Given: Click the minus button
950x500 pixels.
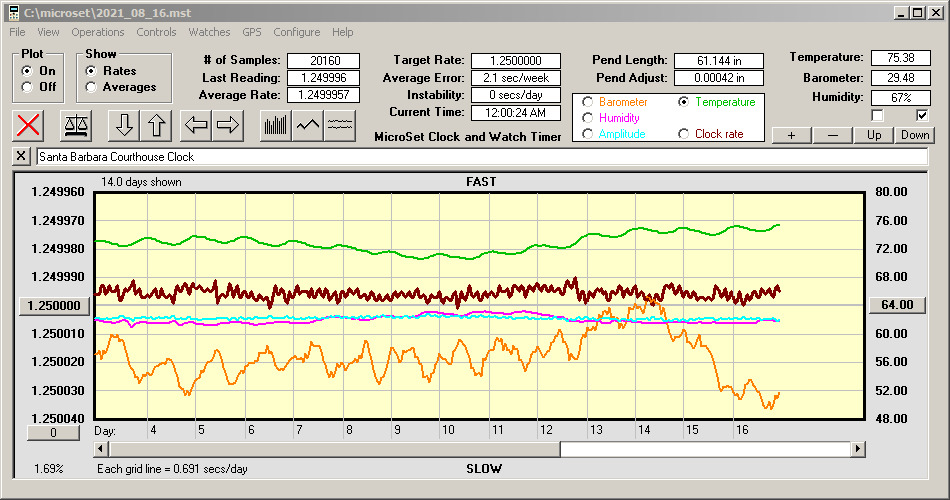Looking at the screenshot, I should [x=832, y=135].
